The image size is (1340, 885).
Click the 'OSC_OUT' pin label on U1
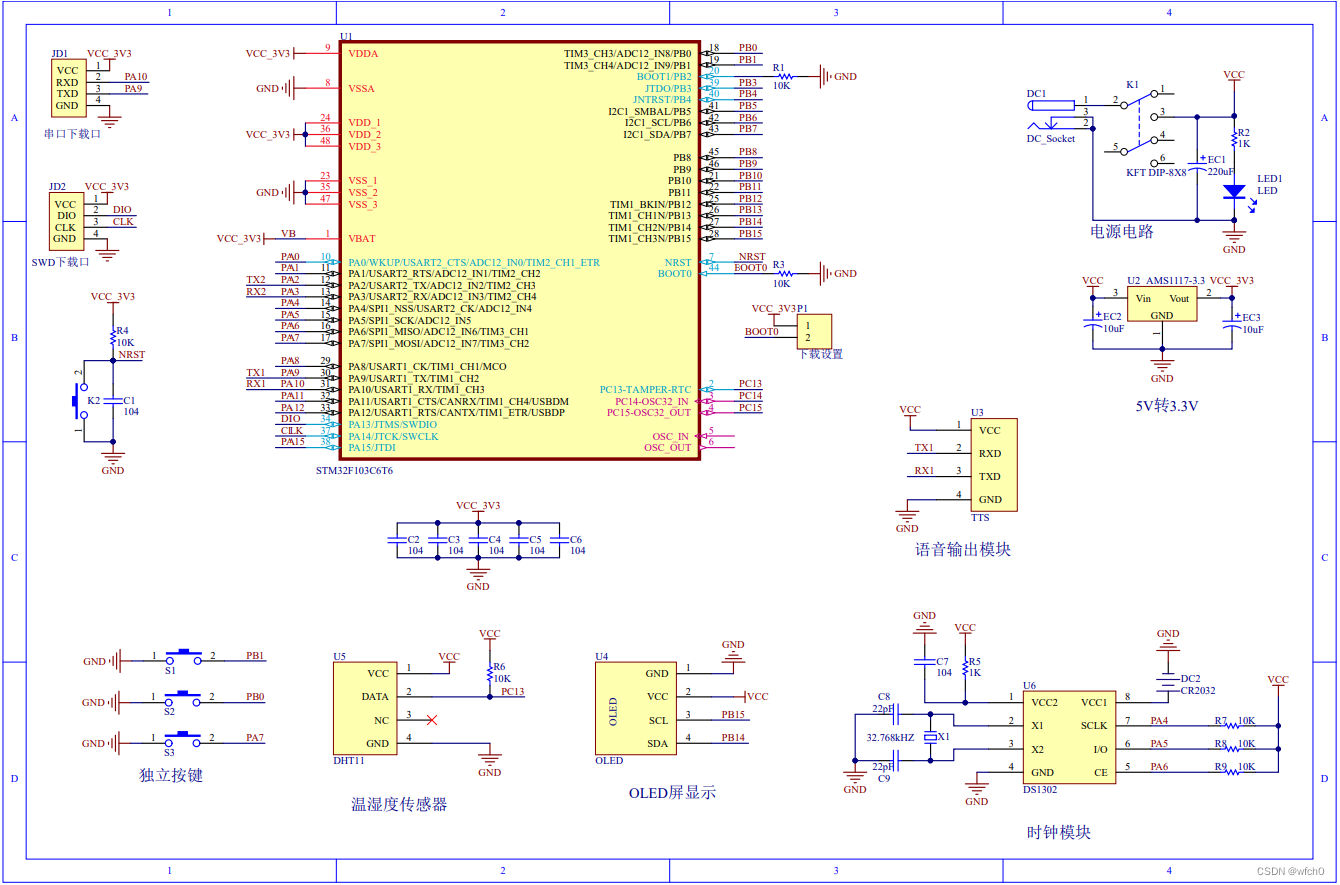tap(668, 448)
